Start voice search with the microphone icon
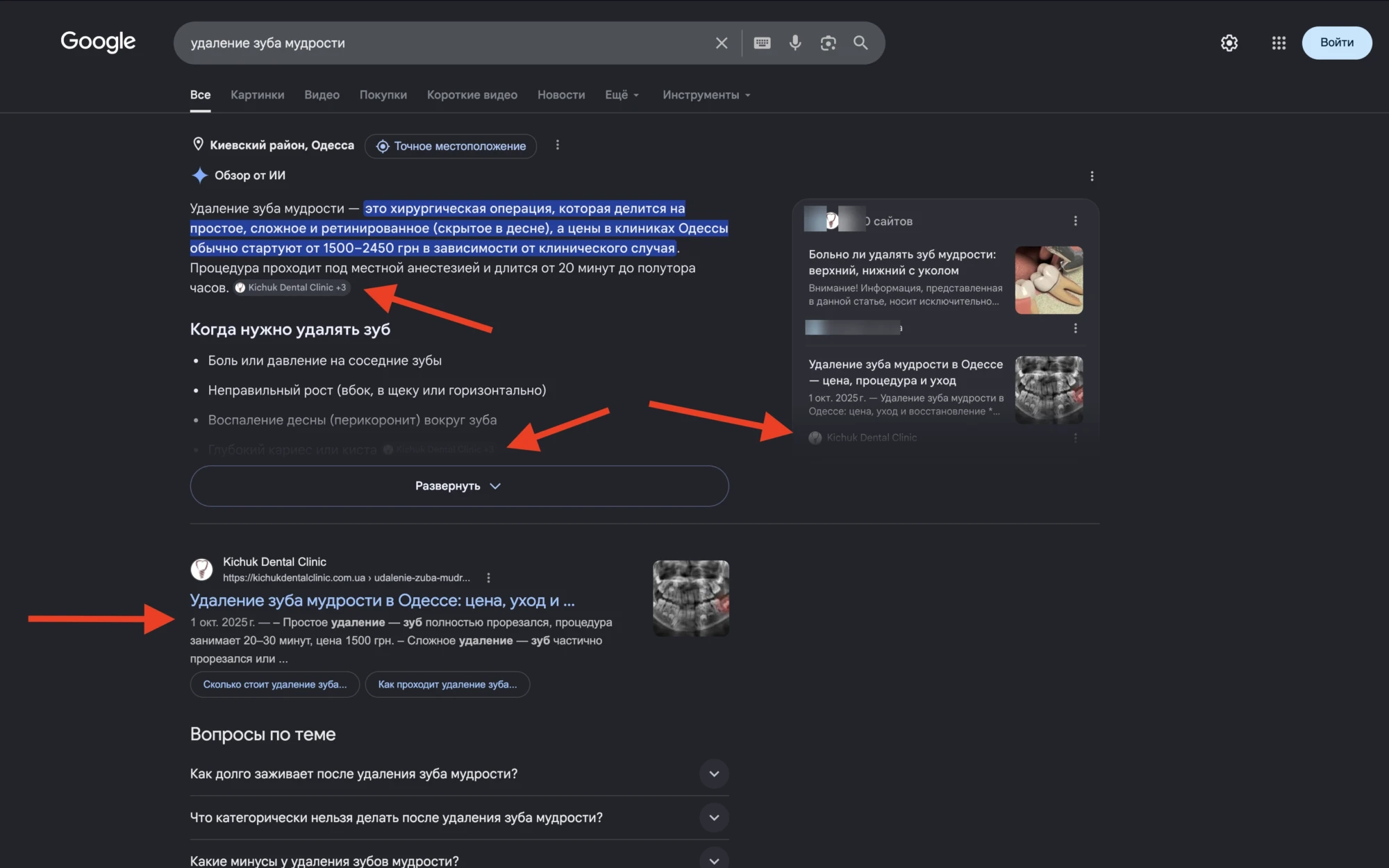 click(x=795, y=43)
